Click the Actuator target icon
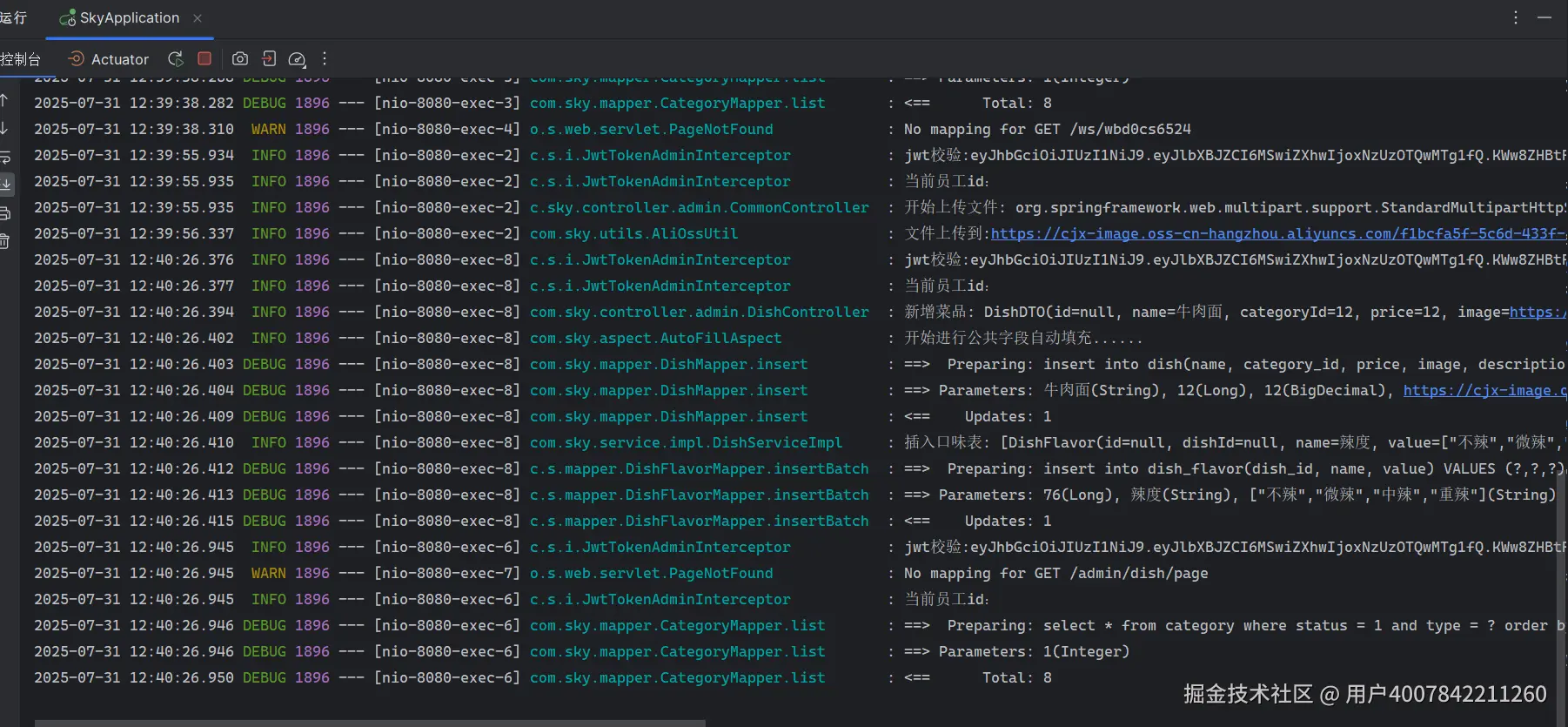1568x727 pixels. pyautogui.click(x=76, y=58)
